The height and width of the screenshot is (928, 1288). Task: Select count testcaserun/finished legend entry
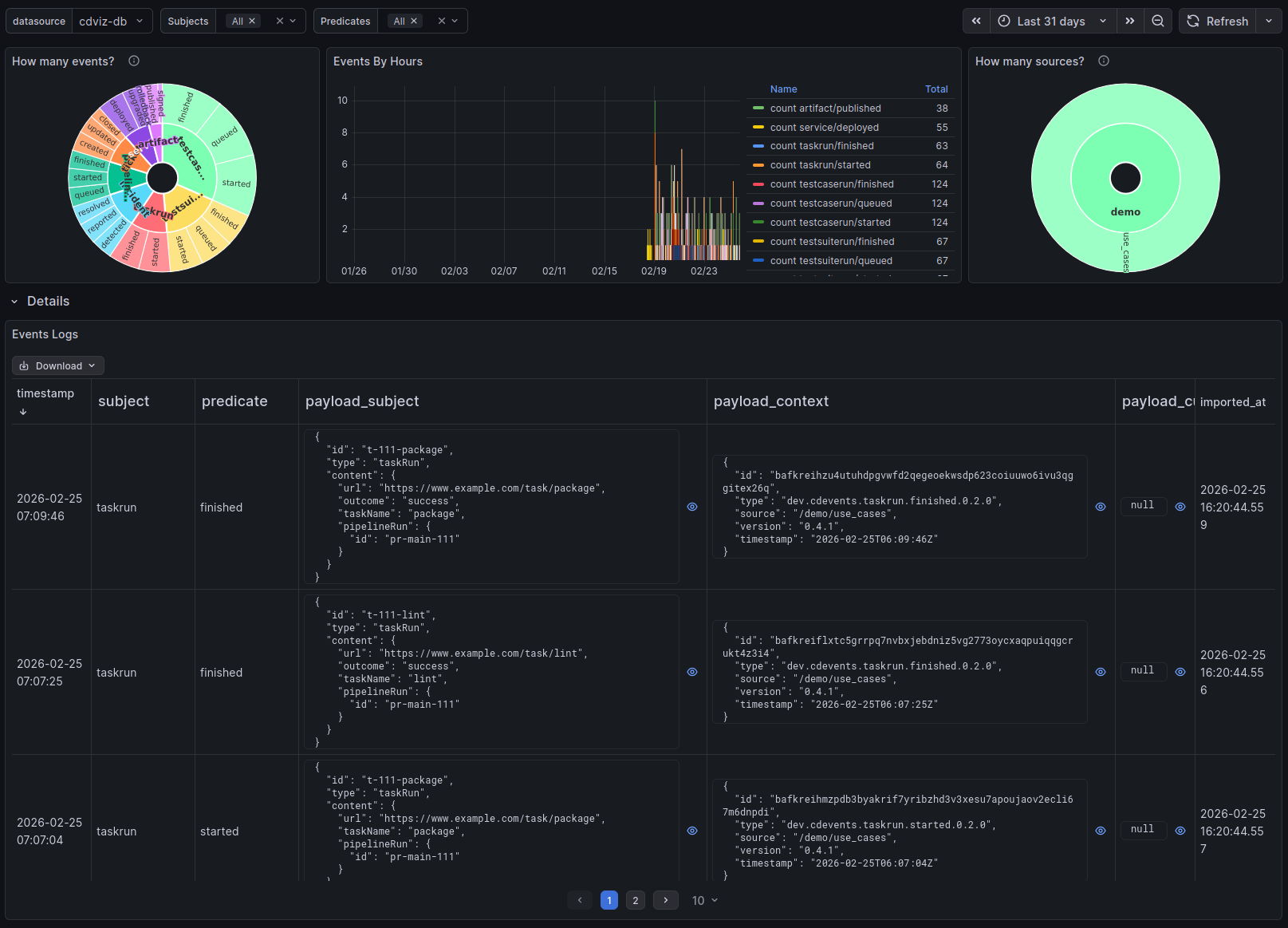[832, 184]
